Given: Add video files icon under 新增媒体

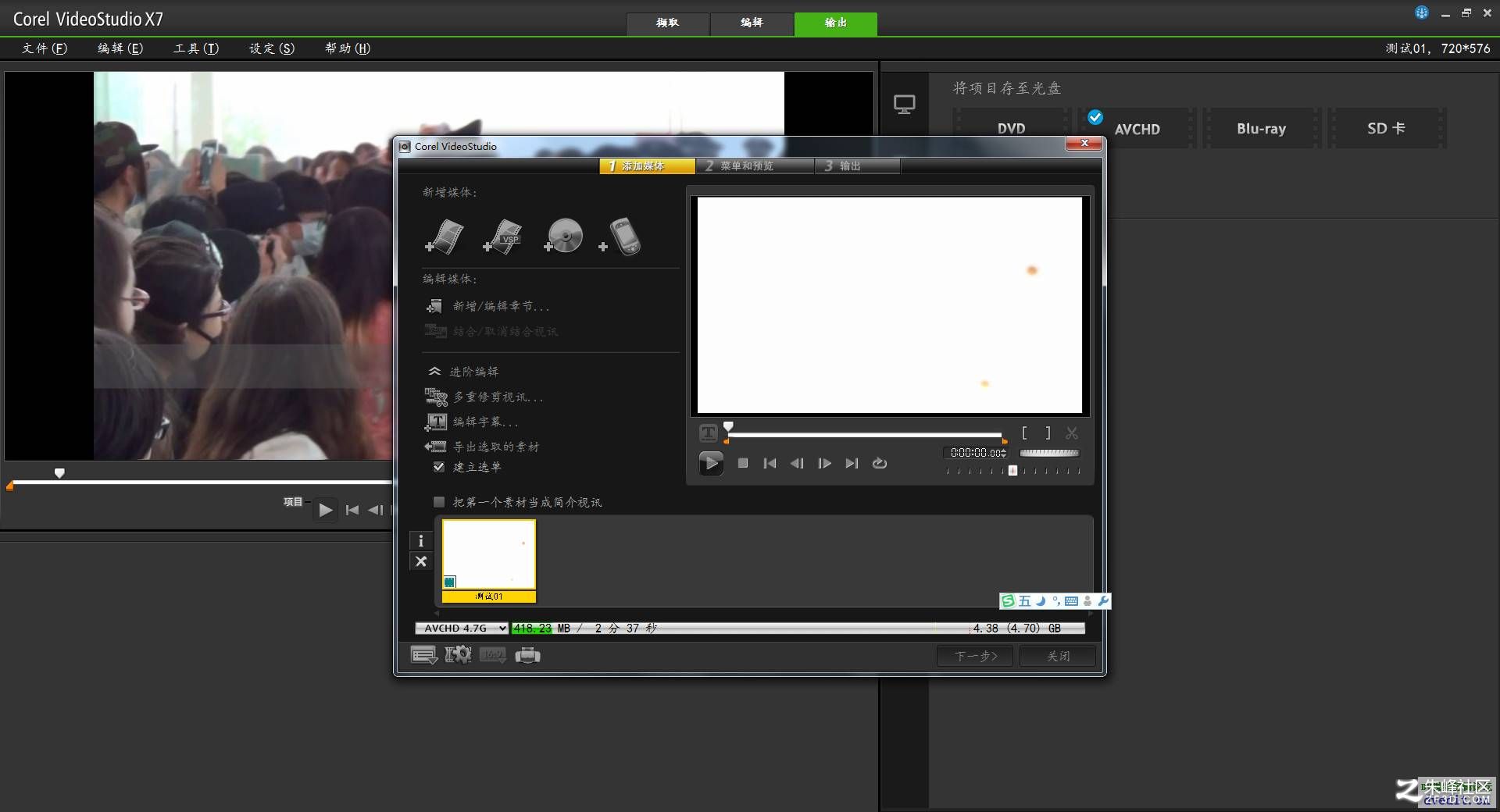Looking at the screenshot, I should click(445, 237).
